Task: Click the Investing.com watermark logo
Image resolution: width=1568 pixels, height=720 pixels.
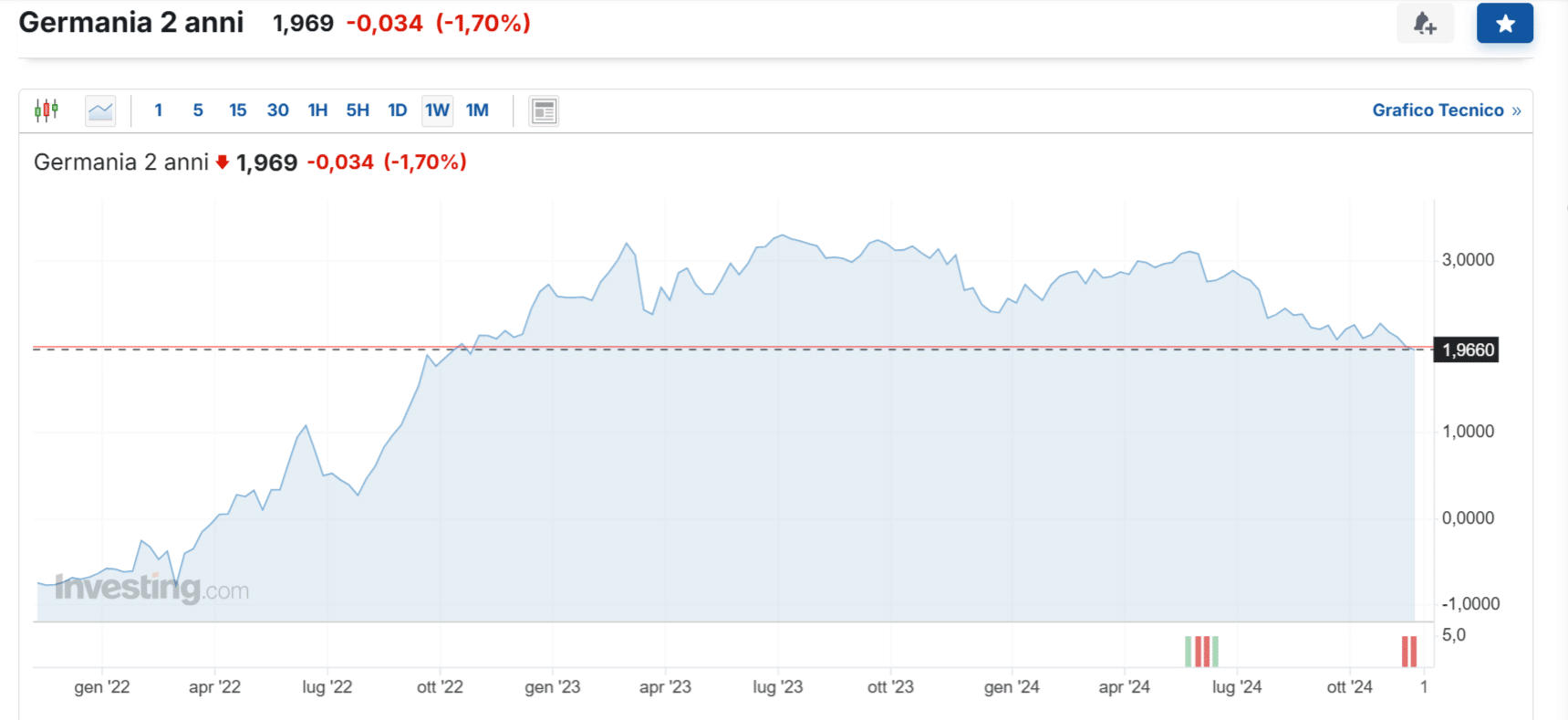Action: tap(151, 589)
